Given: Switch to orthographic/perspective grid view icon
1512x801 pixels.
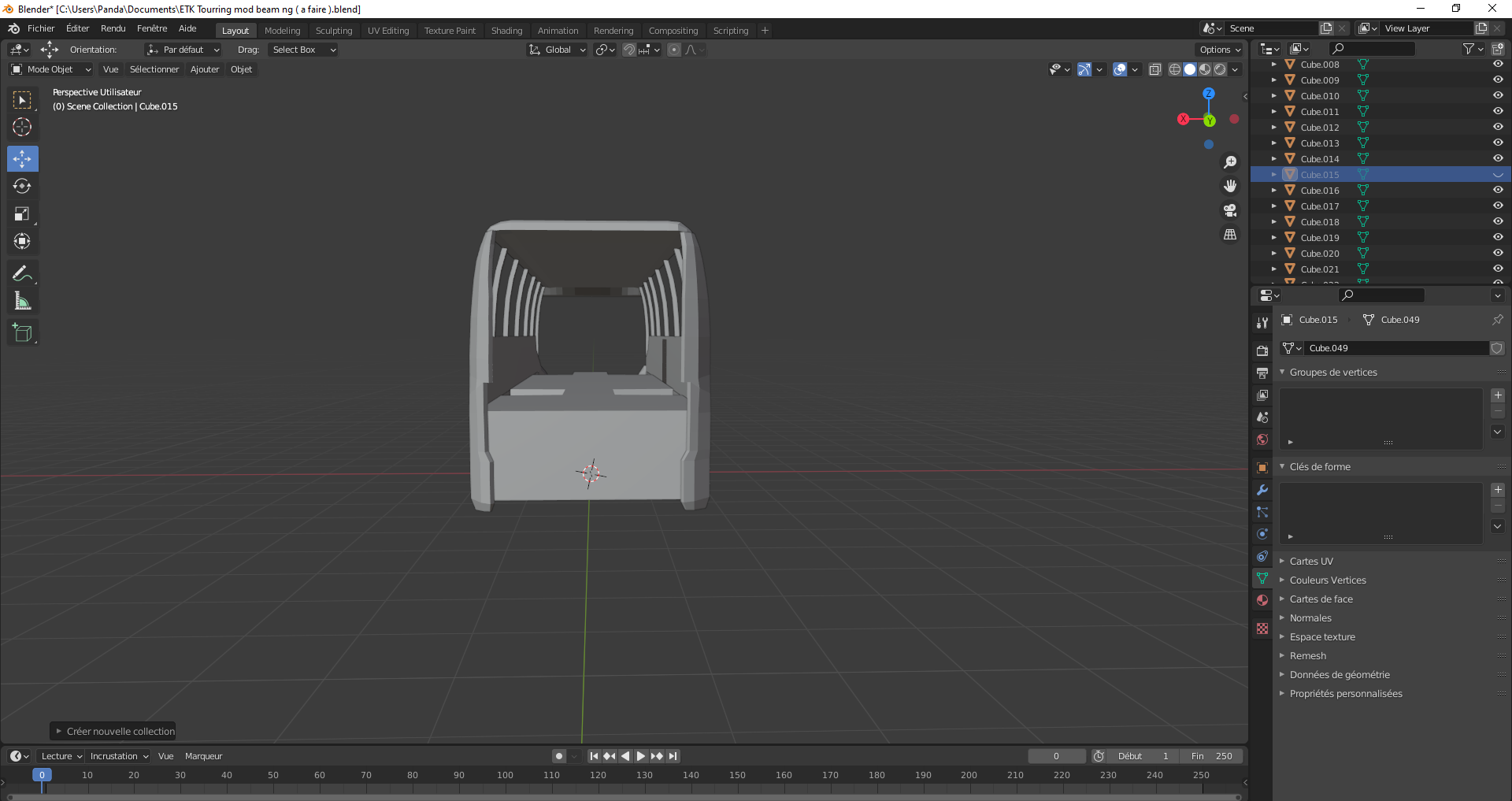Looking at the screenshot, I should point(1230,235).
